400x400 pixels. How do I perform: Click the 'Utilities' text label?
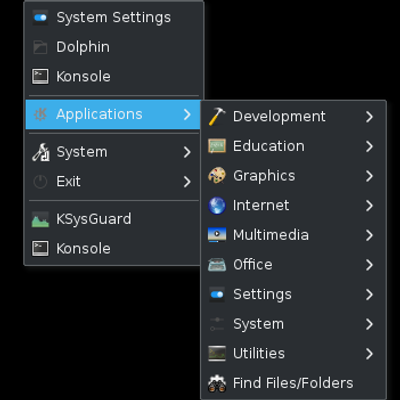(259, 353)
